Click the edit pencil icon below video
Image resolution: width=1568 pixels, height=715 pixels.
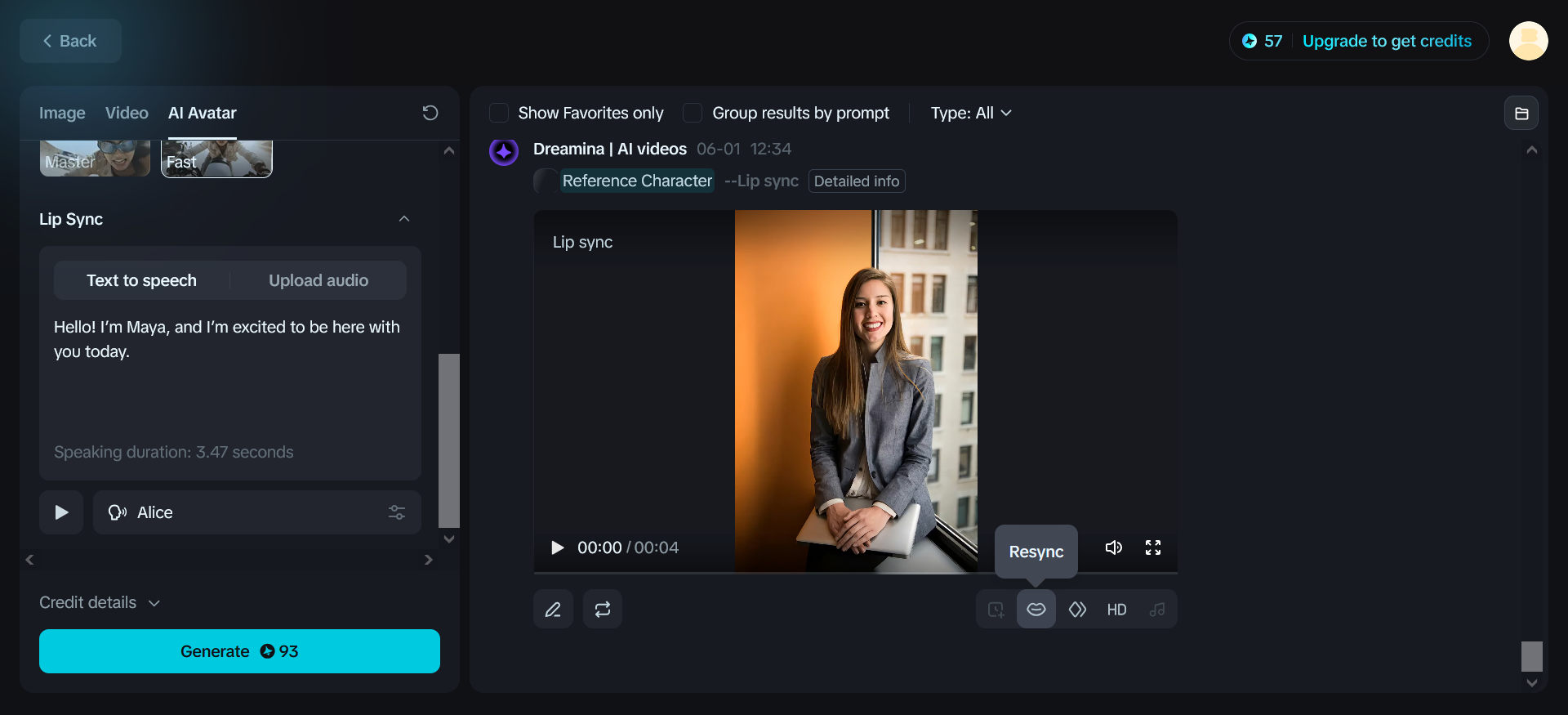(553, 610)
